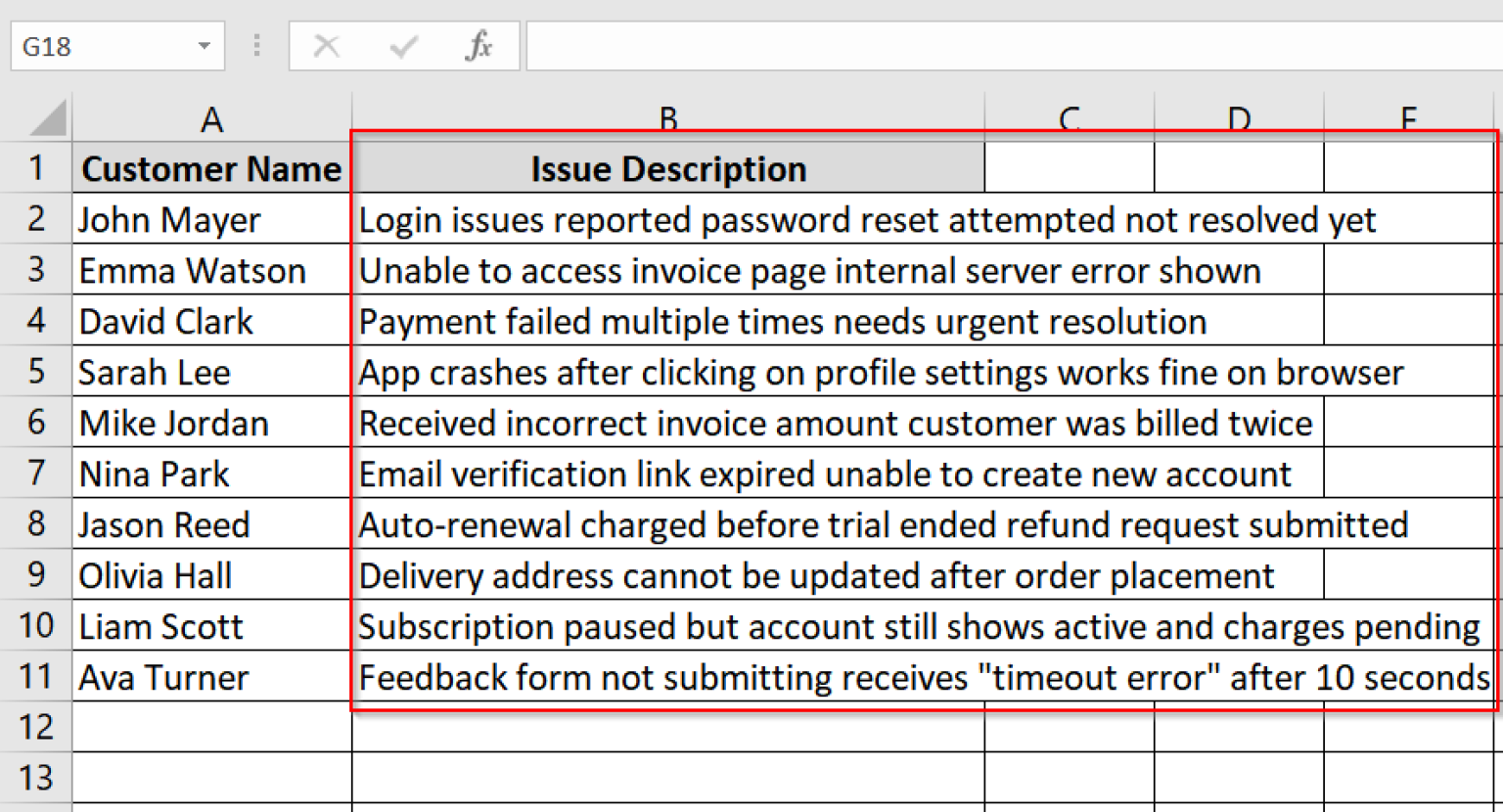
Task: Open the Name Box dropdown arrow
Action: [x=203, y=45]
